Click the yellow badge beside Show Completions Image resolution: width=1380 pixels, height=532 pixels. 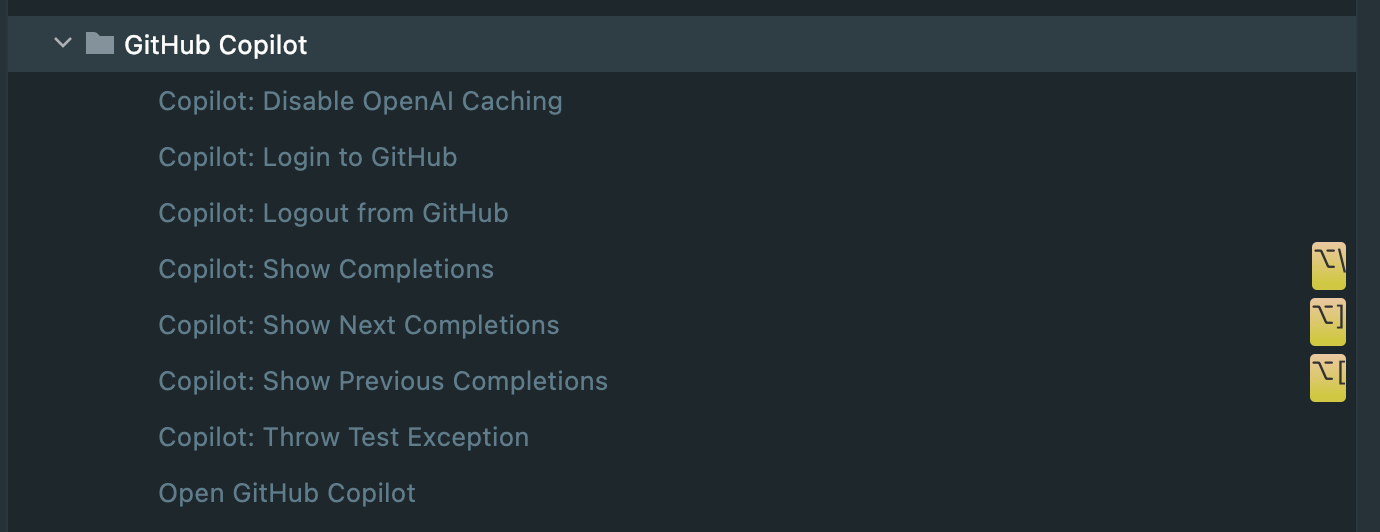1328,265
